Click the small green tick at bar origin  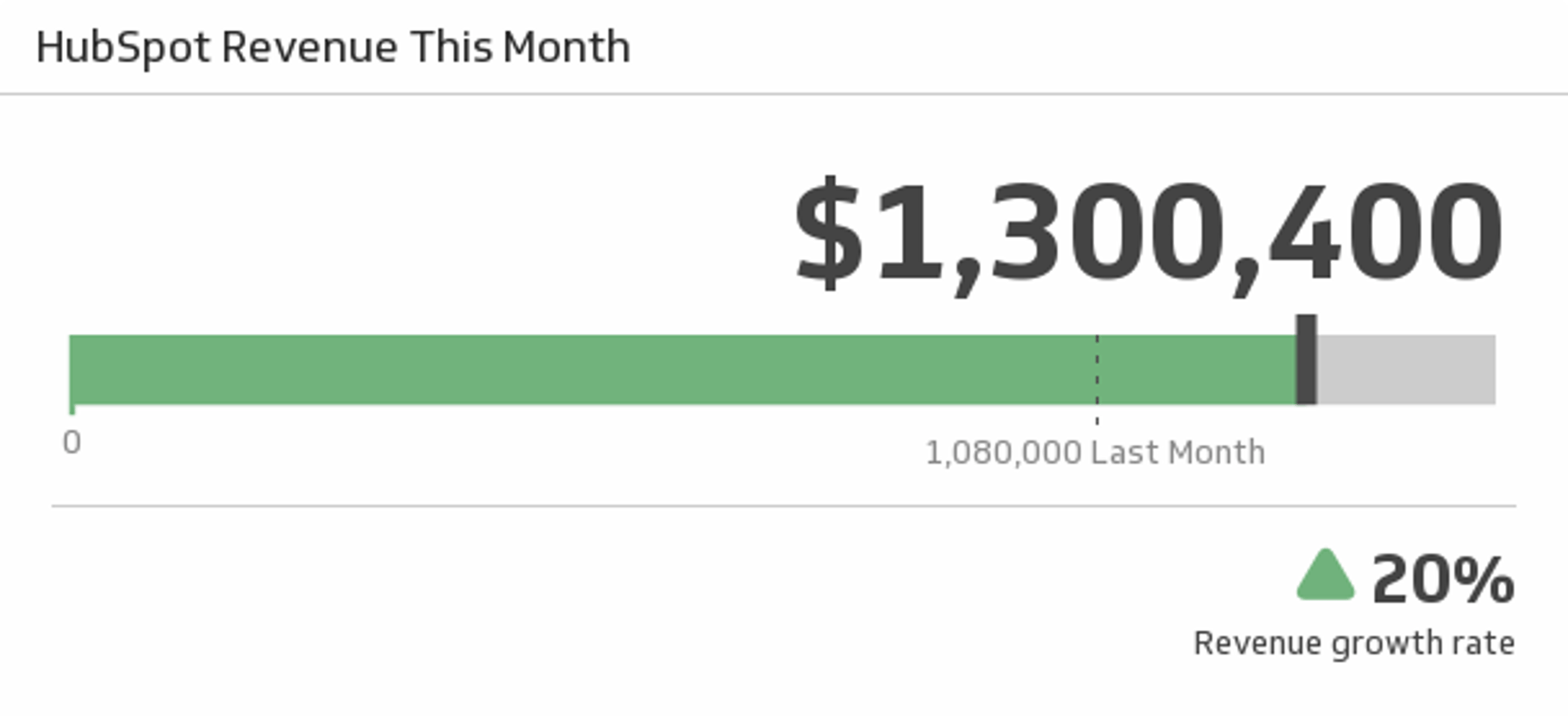(x=72, y=409)
